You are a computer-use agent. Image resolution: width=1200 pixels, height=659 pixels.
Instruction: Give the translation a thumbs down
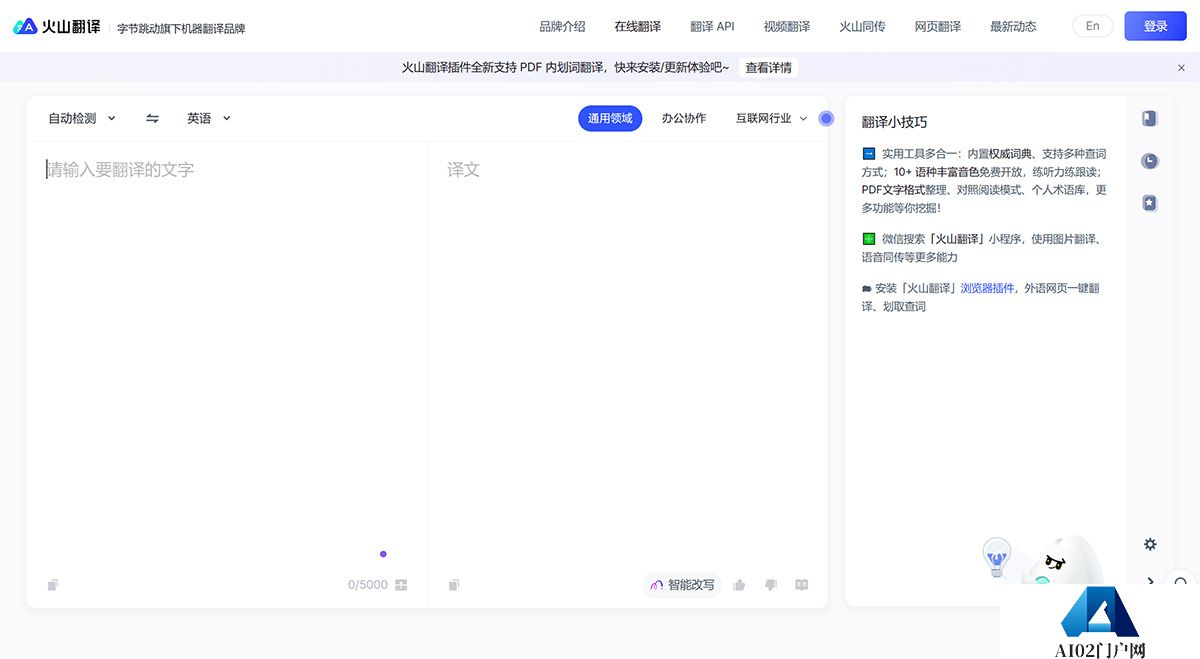click(x=770, y=585)
